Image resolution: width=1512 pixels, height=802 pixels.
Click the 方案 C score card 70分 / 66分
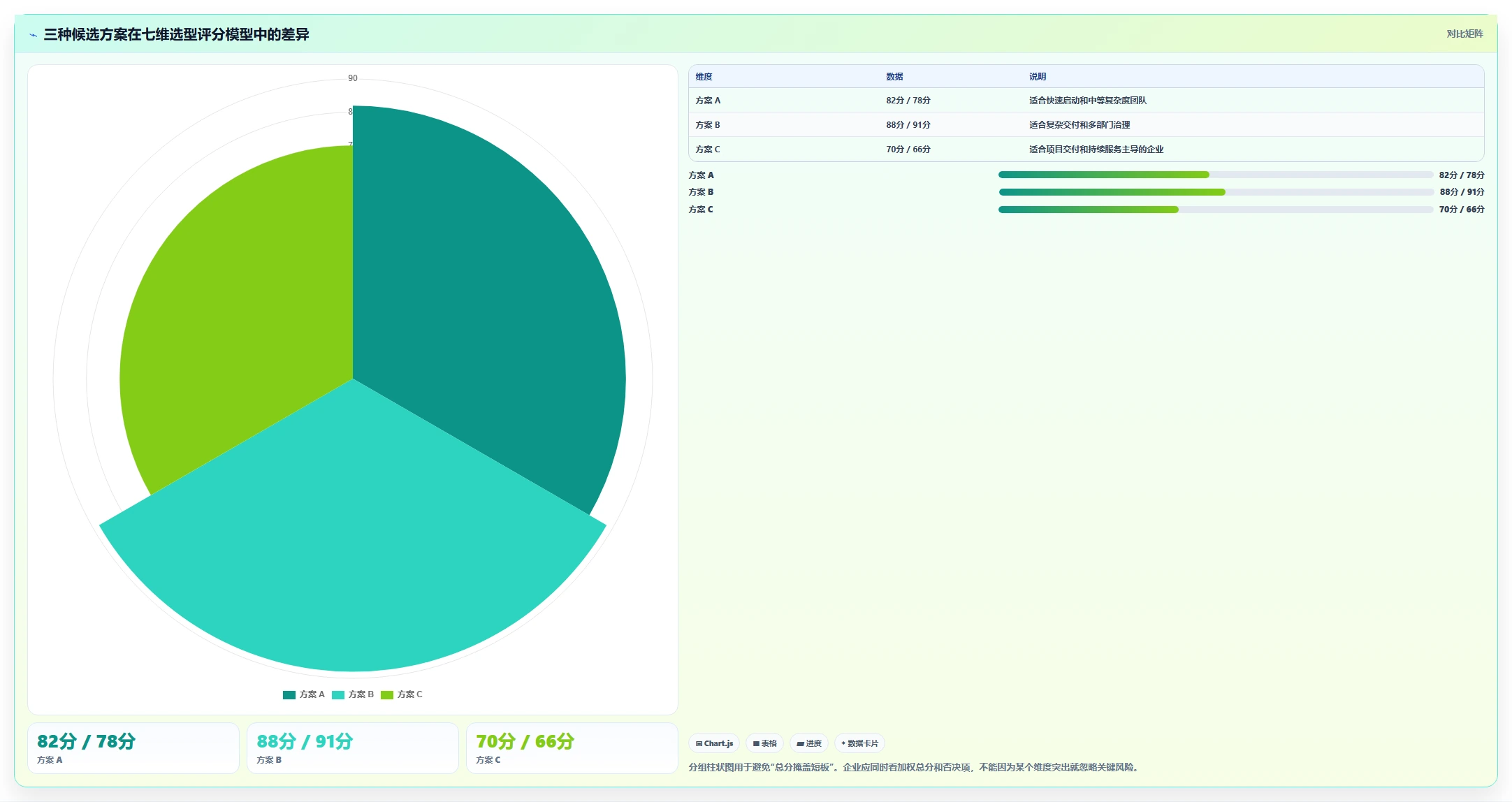tap(572, 748)
